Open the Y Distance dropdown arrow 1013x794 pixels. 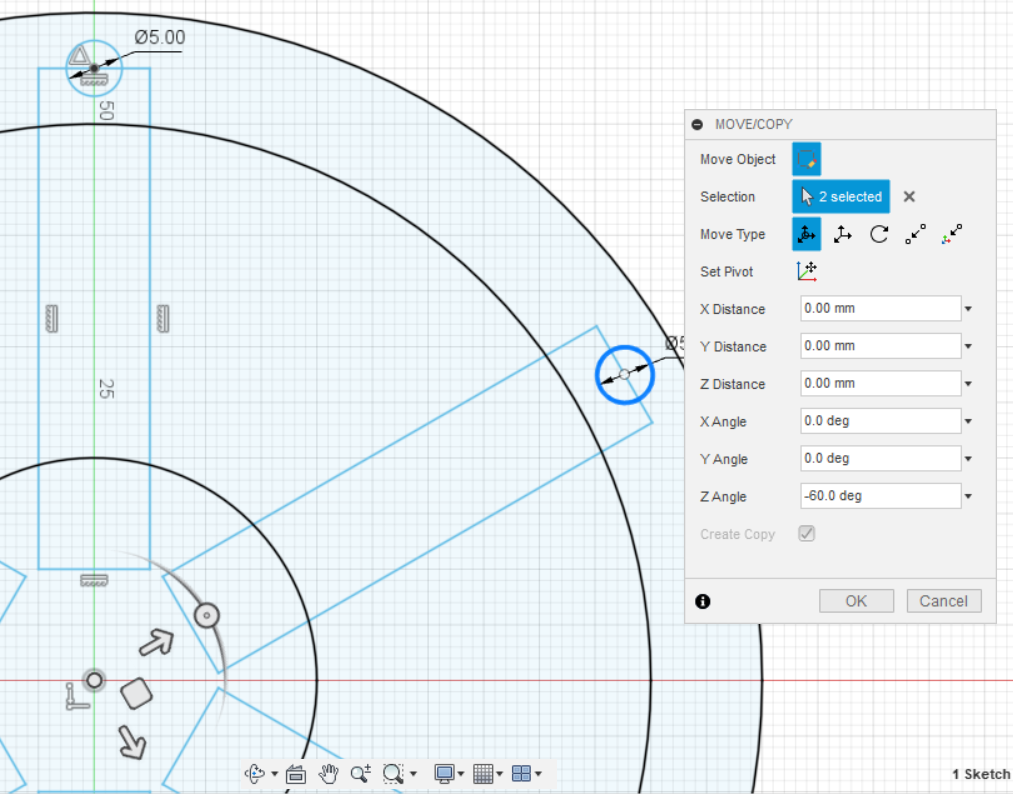coord(968,346)
